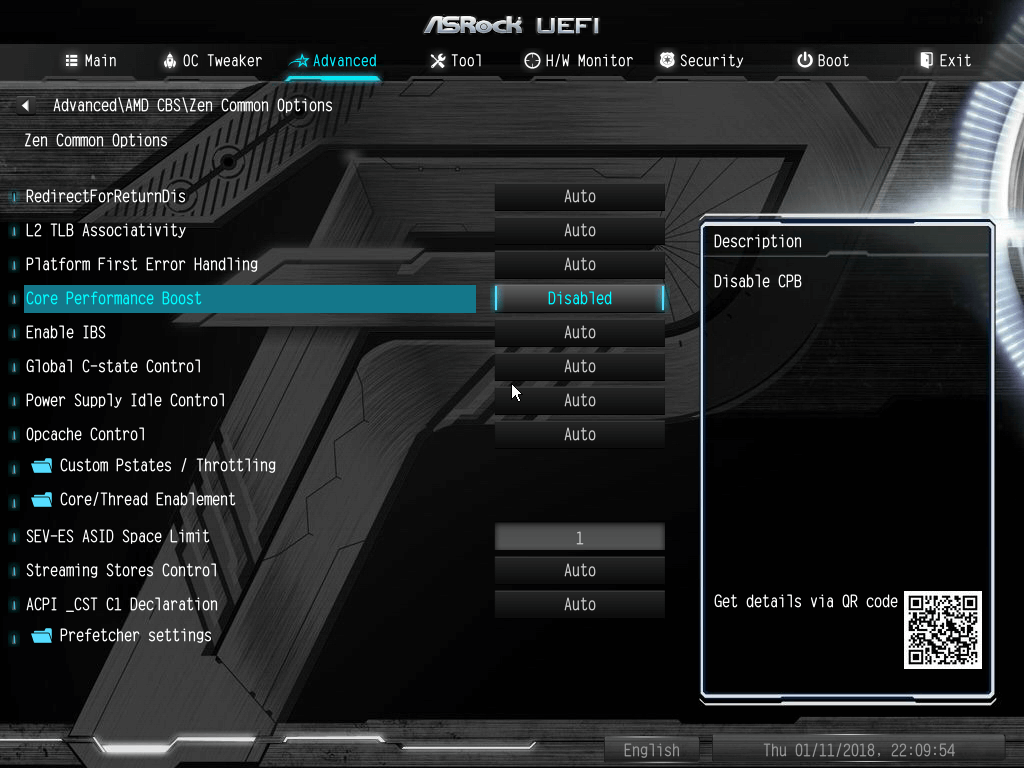This screenshot has height=768, width=1024.
Task: Click the Security shield tab icon
Action: (667, 61)
